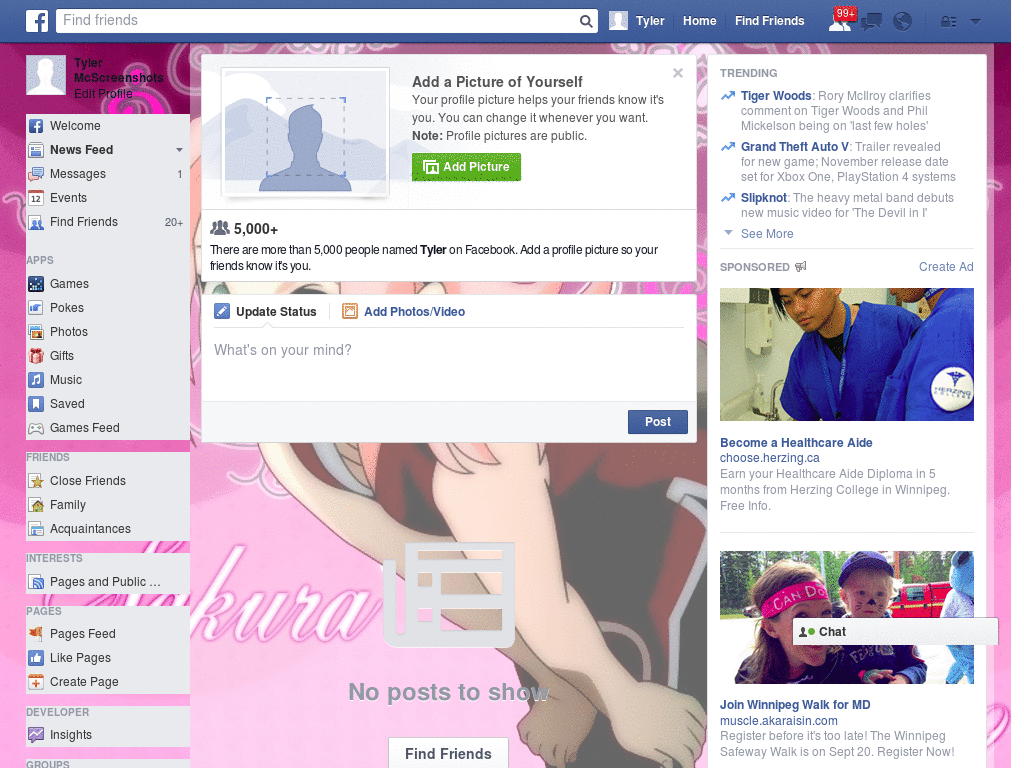Open Like Pages thumbs-up icon
Image resolution: width=1024 pixels, height=768 pixels.
click(x=36, y=658)
